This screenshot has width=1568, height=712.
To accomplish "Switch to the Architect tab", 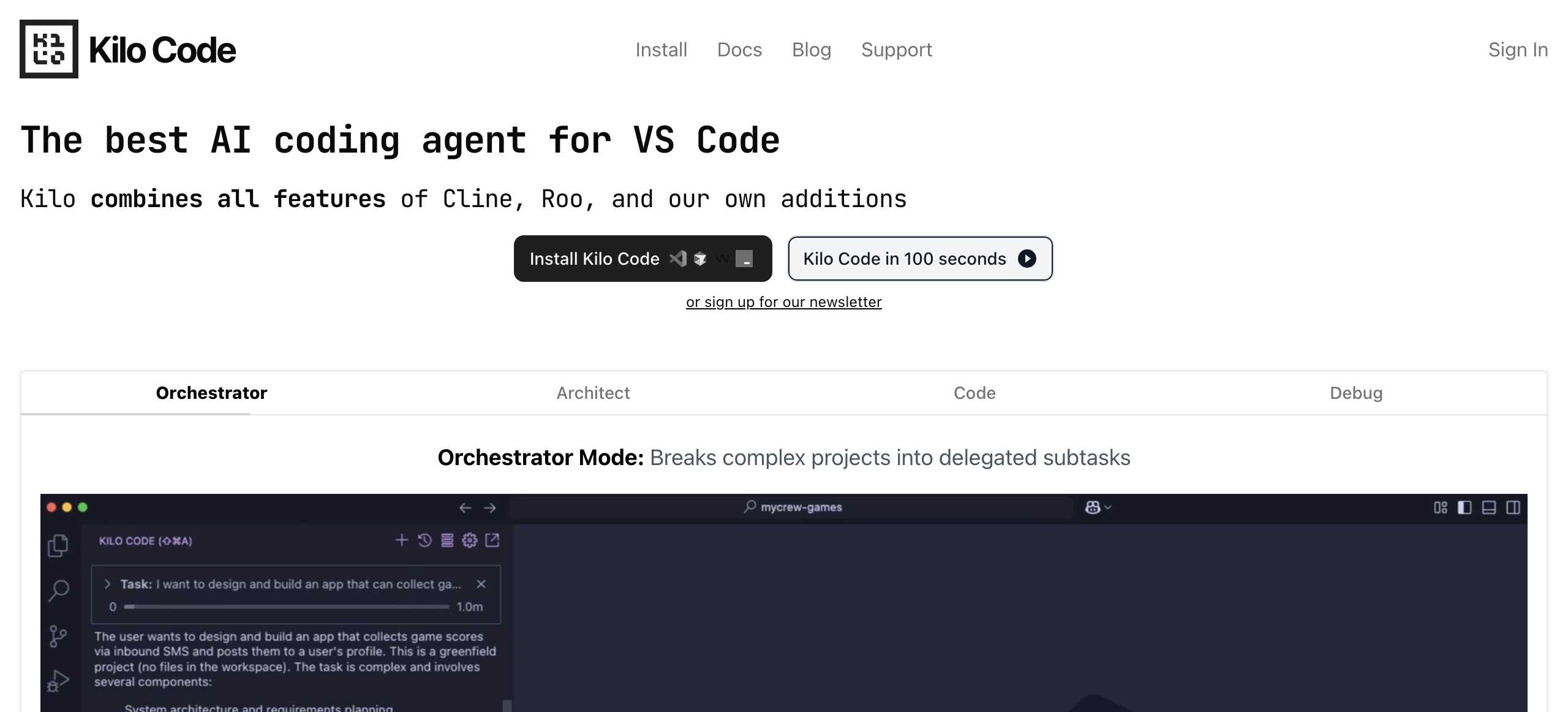I will (x=593, y=393).
